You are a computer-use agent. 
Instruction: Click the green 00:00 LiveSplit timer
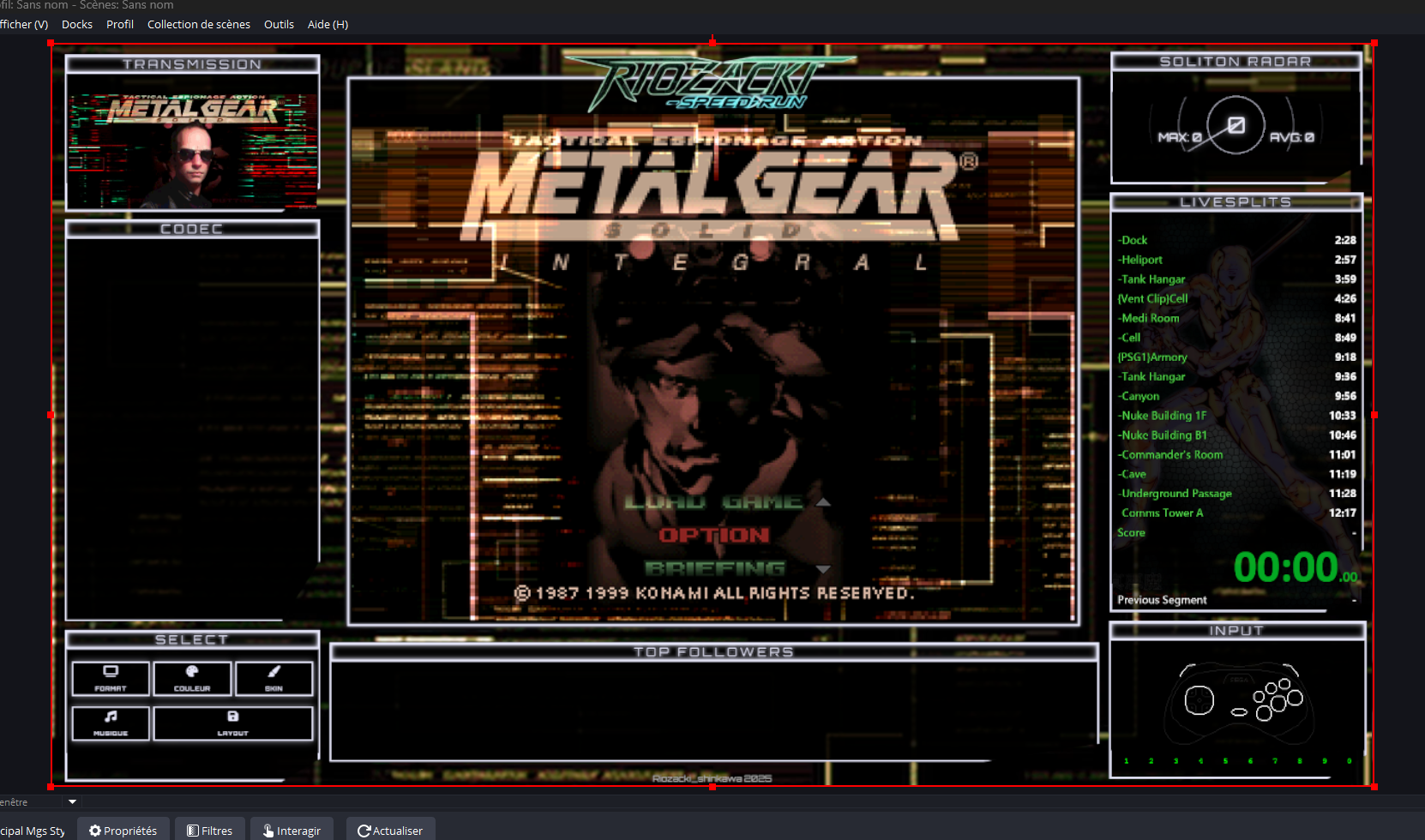click(x=1285, y=567)
